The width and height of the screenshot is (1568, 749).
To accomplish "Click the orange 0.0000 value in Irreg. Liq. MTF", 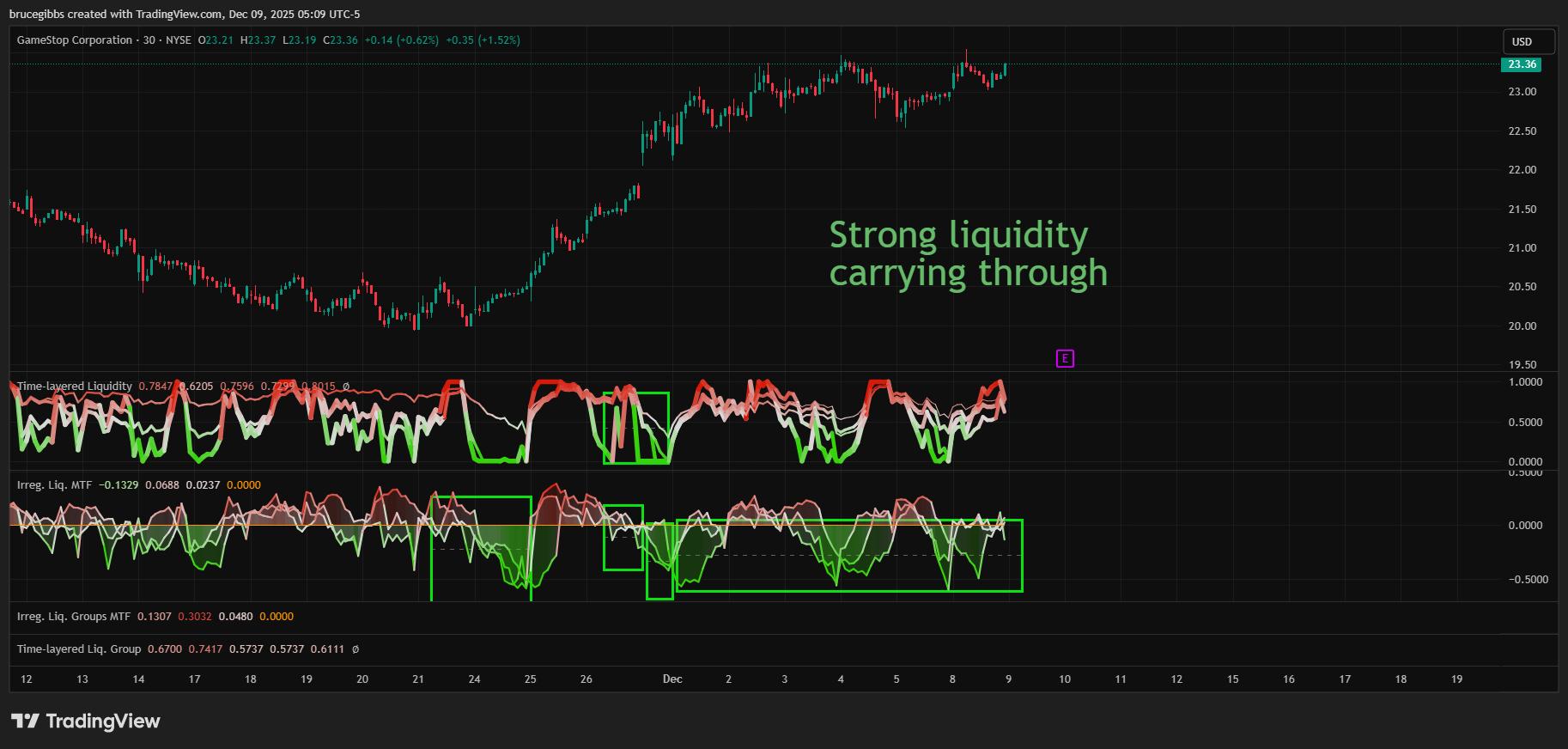I will (244, 485).
